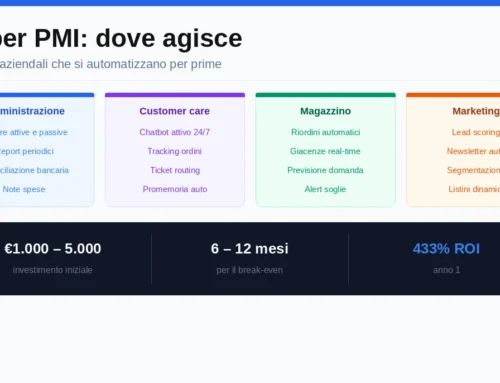Image resolution: width=500 pixels, height=383 pixels.
Task: Click the '6 – 12 mesi' figure
Action: click(x=250, y=249)
